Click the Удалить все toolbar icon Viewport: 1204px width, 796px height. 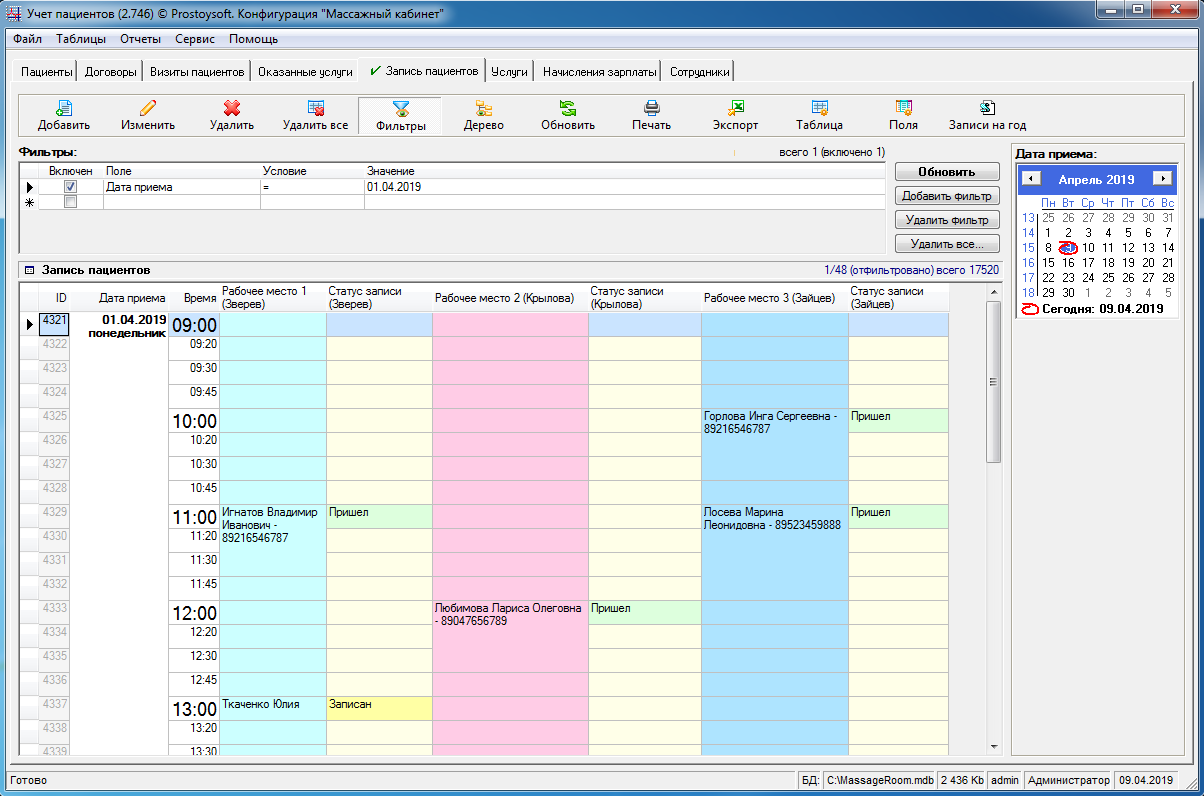315,108
